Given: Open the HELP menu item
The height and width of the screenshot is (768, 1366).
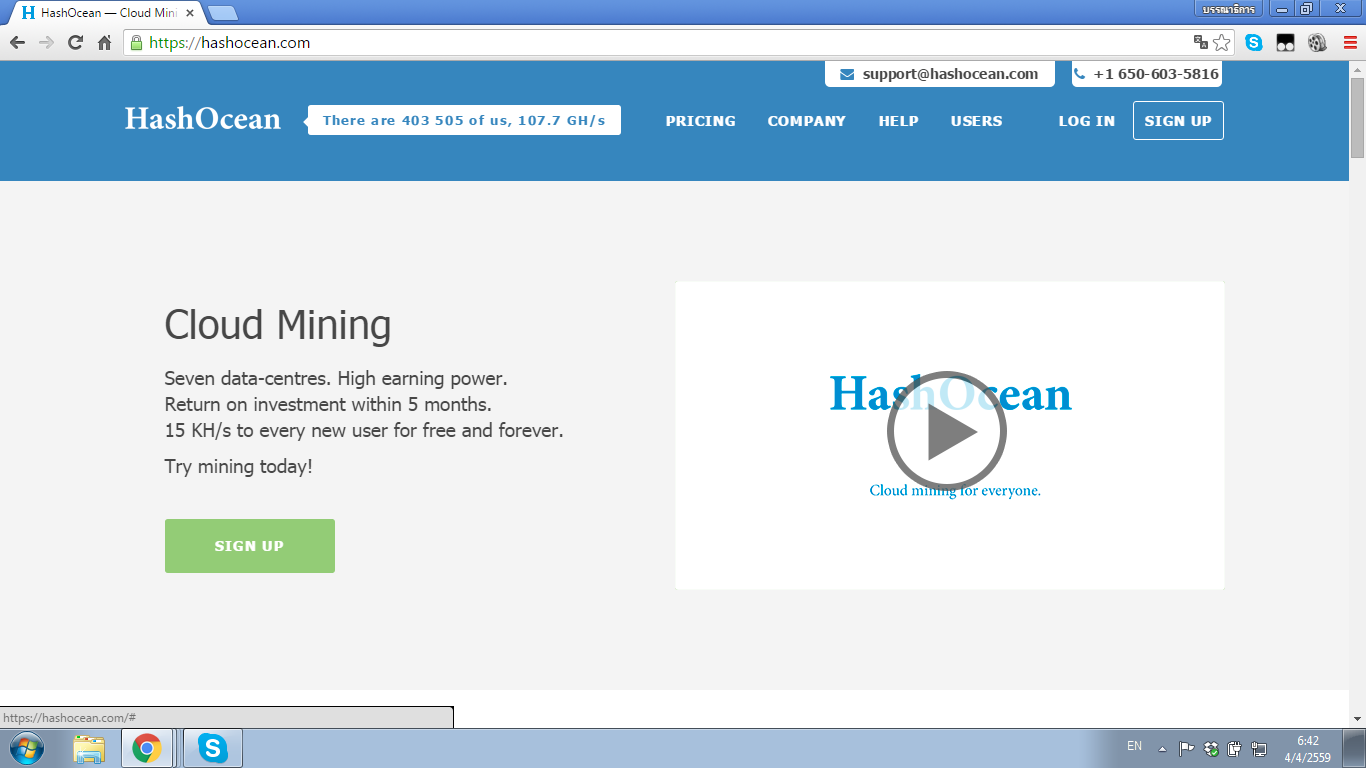Looking at the screenshot, I should [898, 121].
